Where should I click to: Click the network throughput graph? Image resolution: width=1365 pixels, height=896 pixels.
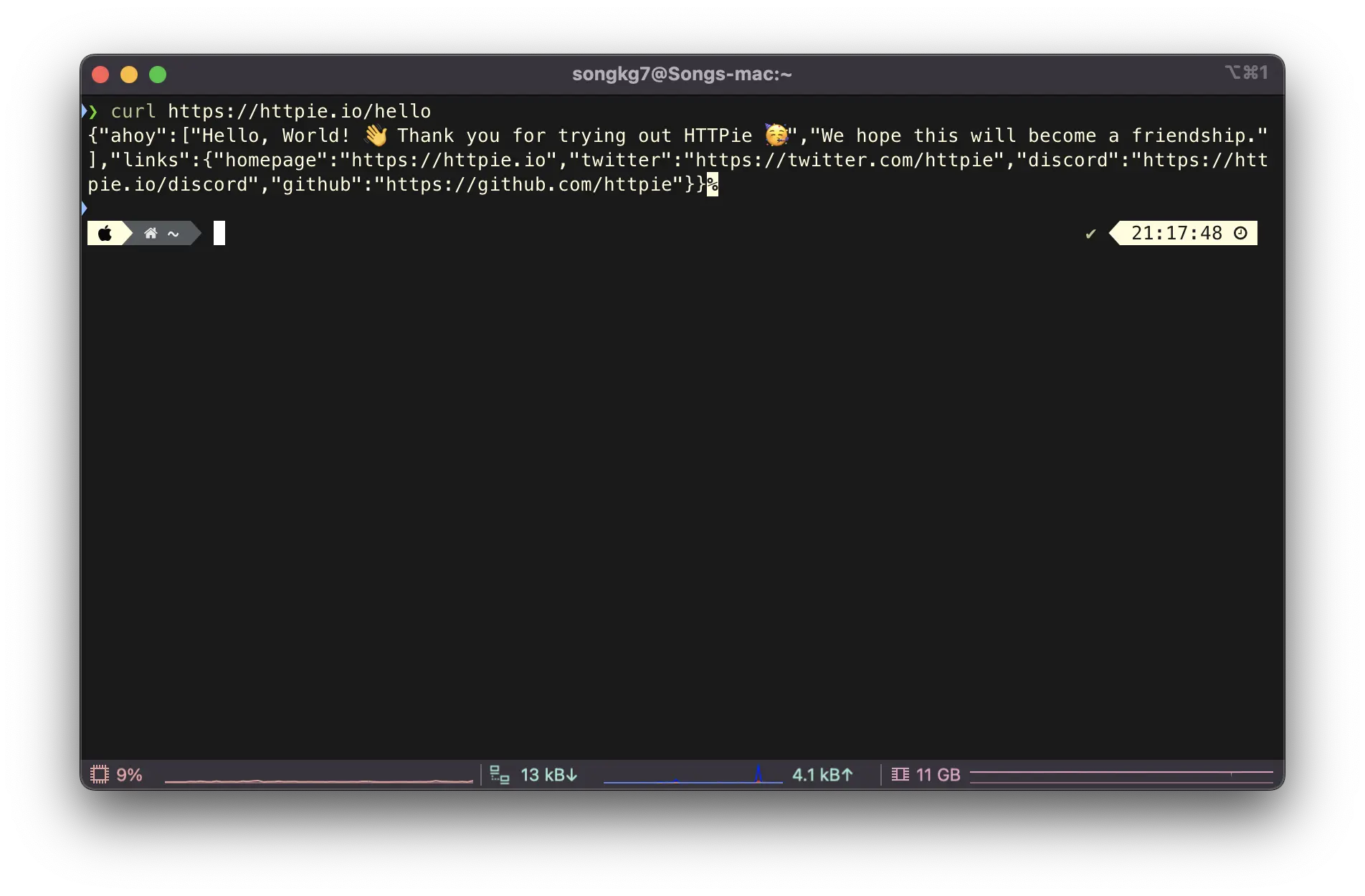click(x=693, y=775)
